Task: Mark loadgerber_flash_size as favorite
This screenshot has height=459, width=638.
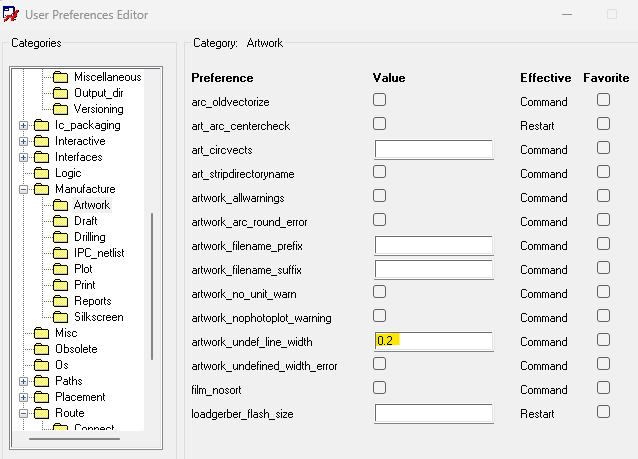Action: pos(603,412)
